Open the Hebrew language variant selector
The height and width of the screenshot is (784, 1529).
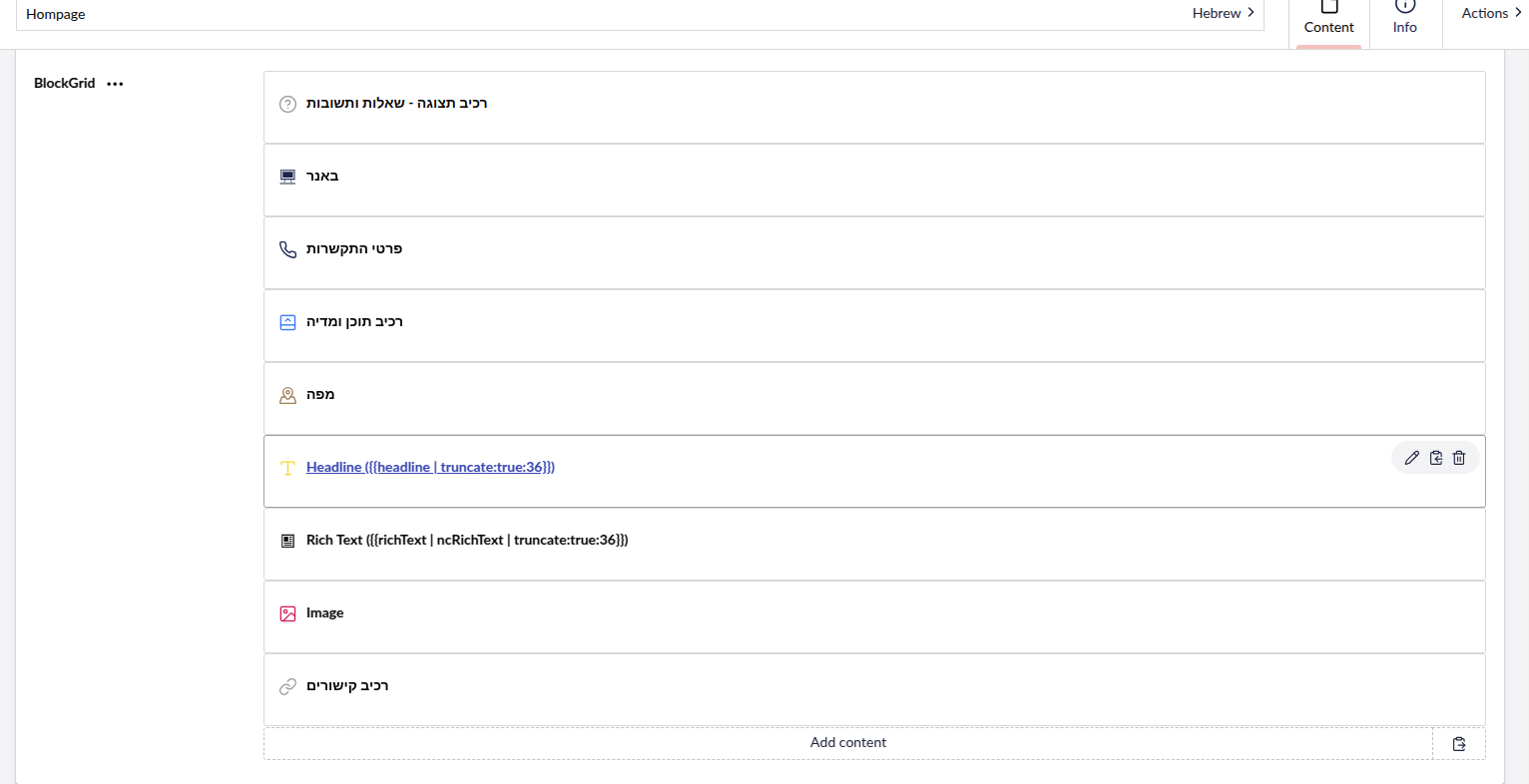point(1223,13)
